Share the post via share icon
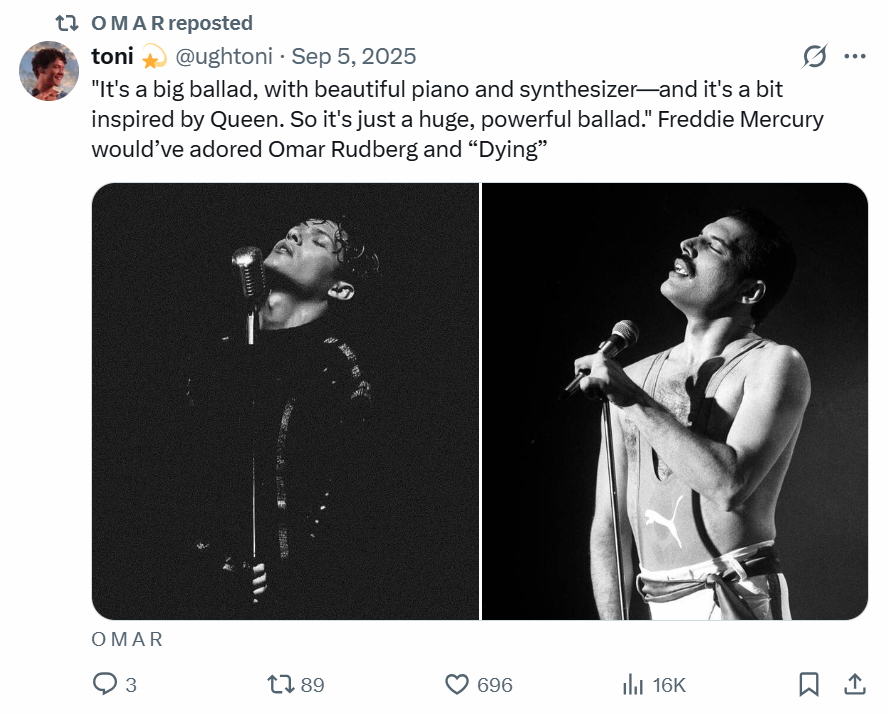The image size is (888, 714). (x=855, y=684)
